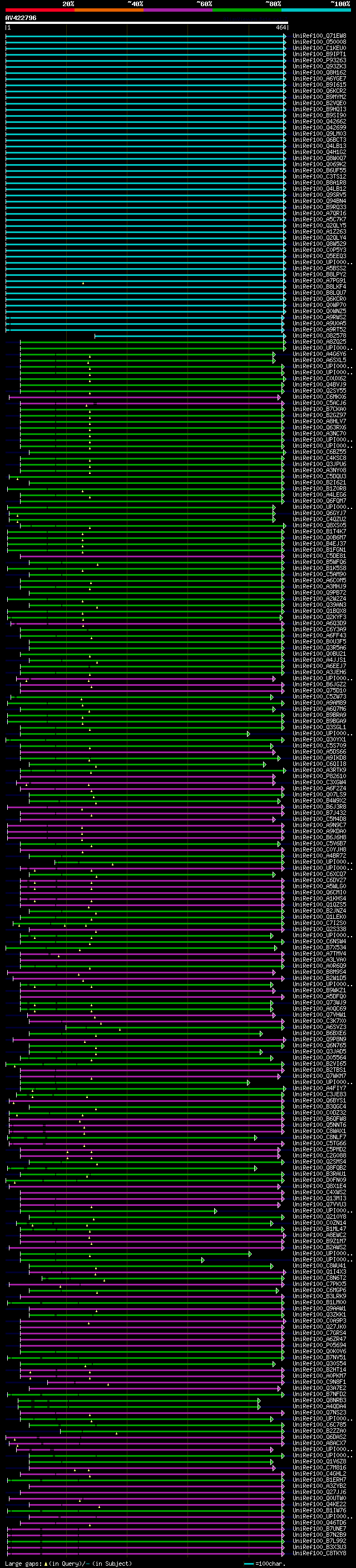Select the UniRef100_A4QDA4 label
This screenshot has height=1568, width=356.
click(x=319, y=1406)
